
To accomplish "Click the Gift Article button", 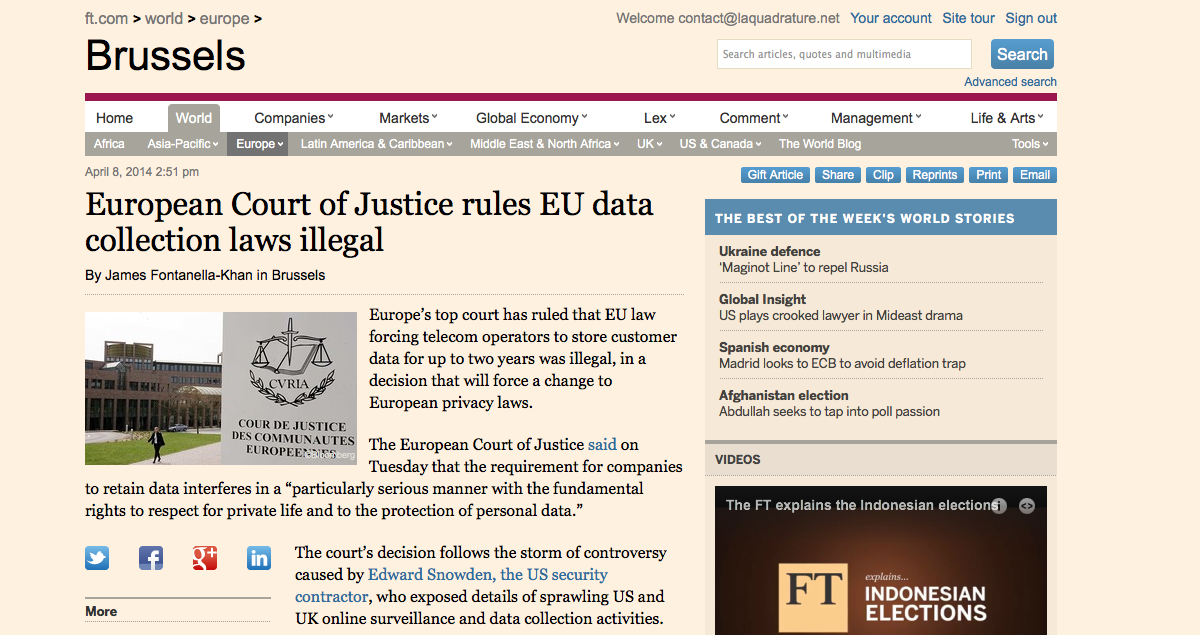I will (x=775, y=175).
